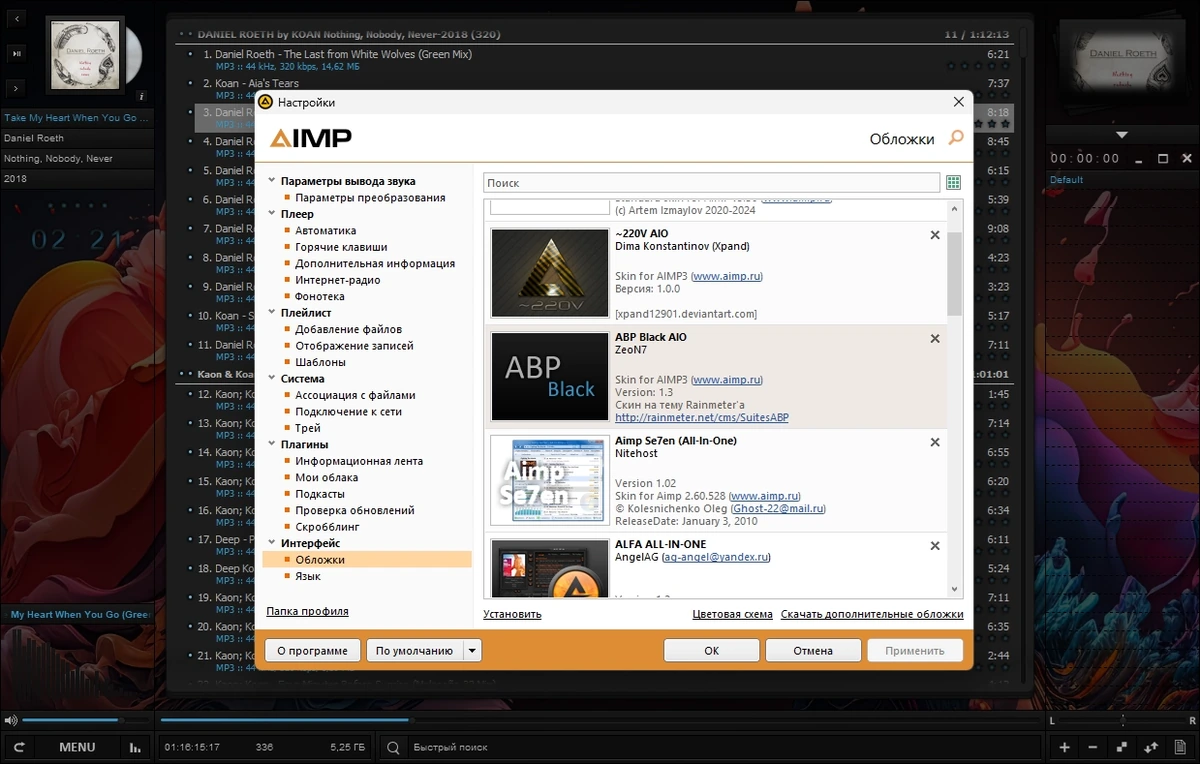Open xpand12901.deviantart.com link
1200x764 pixels.
[x=686, y=314]
